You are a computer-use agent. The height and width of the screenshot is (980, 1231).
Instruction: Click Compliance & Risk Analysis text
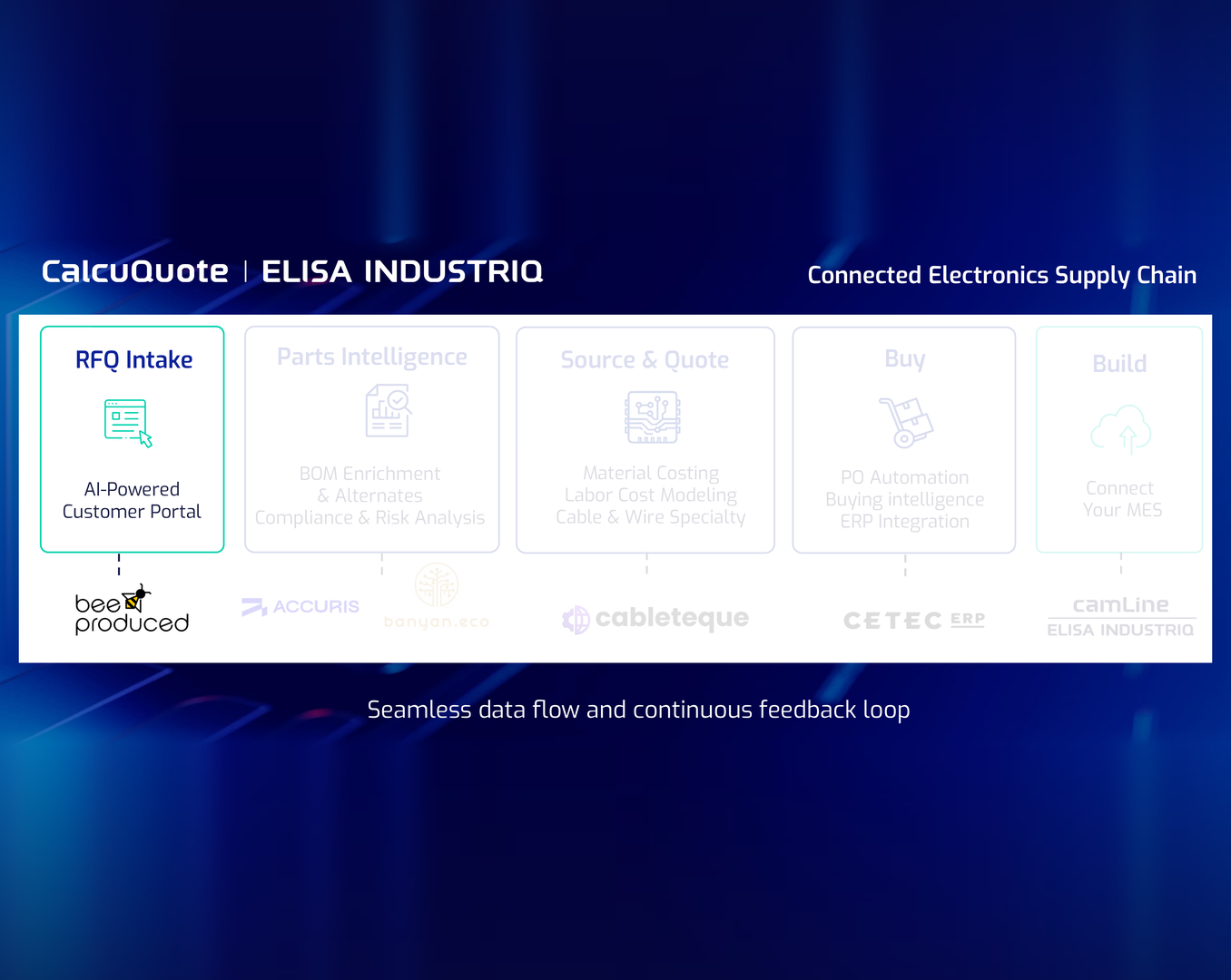coord(369,518)
